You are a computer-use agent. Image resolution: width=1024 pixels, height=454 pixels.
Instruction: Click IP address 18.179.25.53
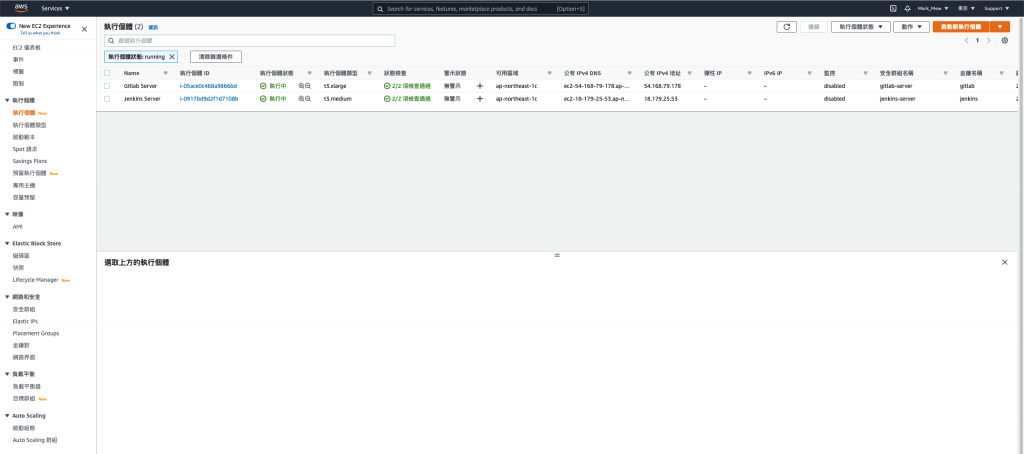pyautogui.click(x=660, y=99)
